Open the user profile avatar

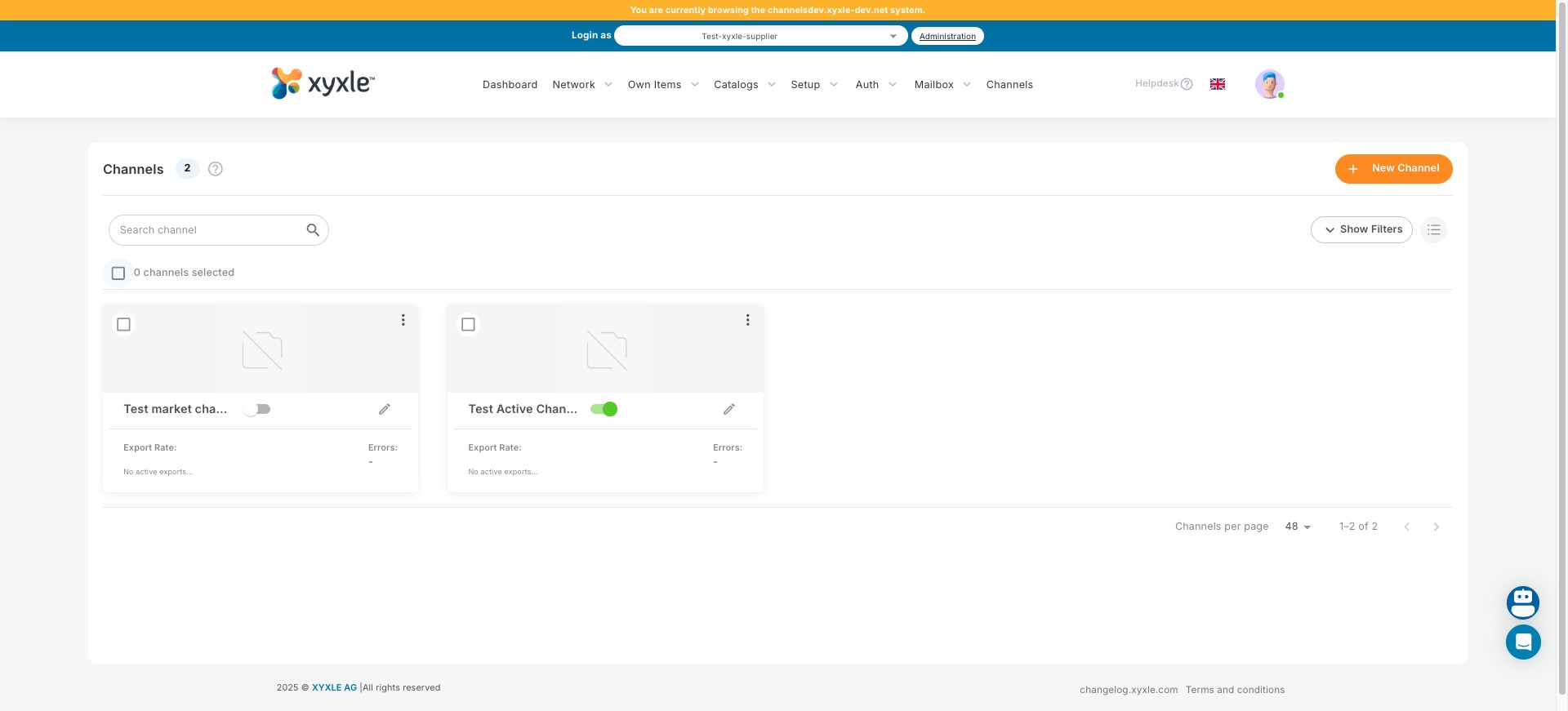point(1269,84)
